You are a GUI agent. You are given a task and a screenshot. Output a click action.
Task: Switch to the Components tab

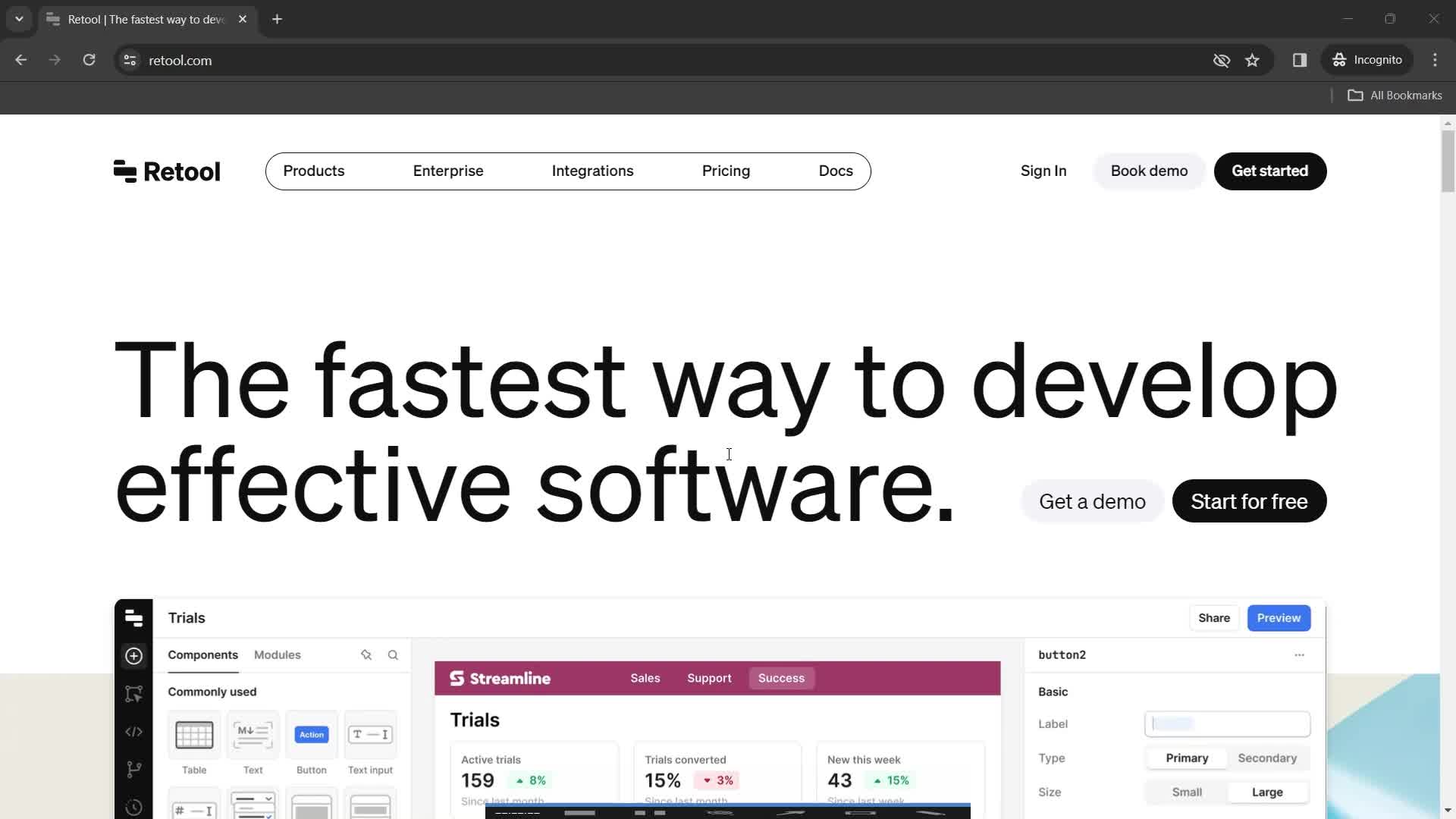(x=202, y=655)
